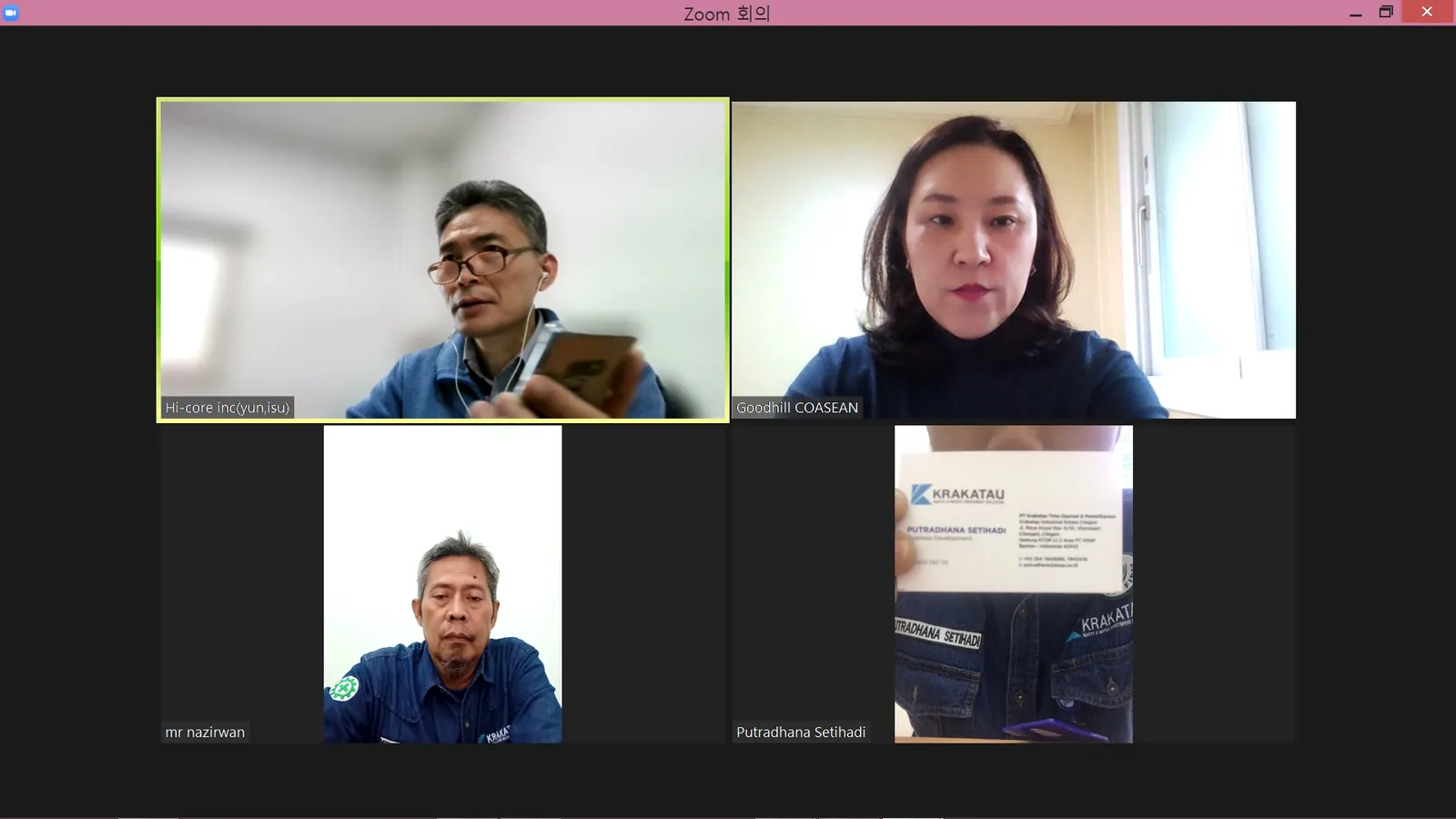Click the Zoom app icon in title bar

11,13
